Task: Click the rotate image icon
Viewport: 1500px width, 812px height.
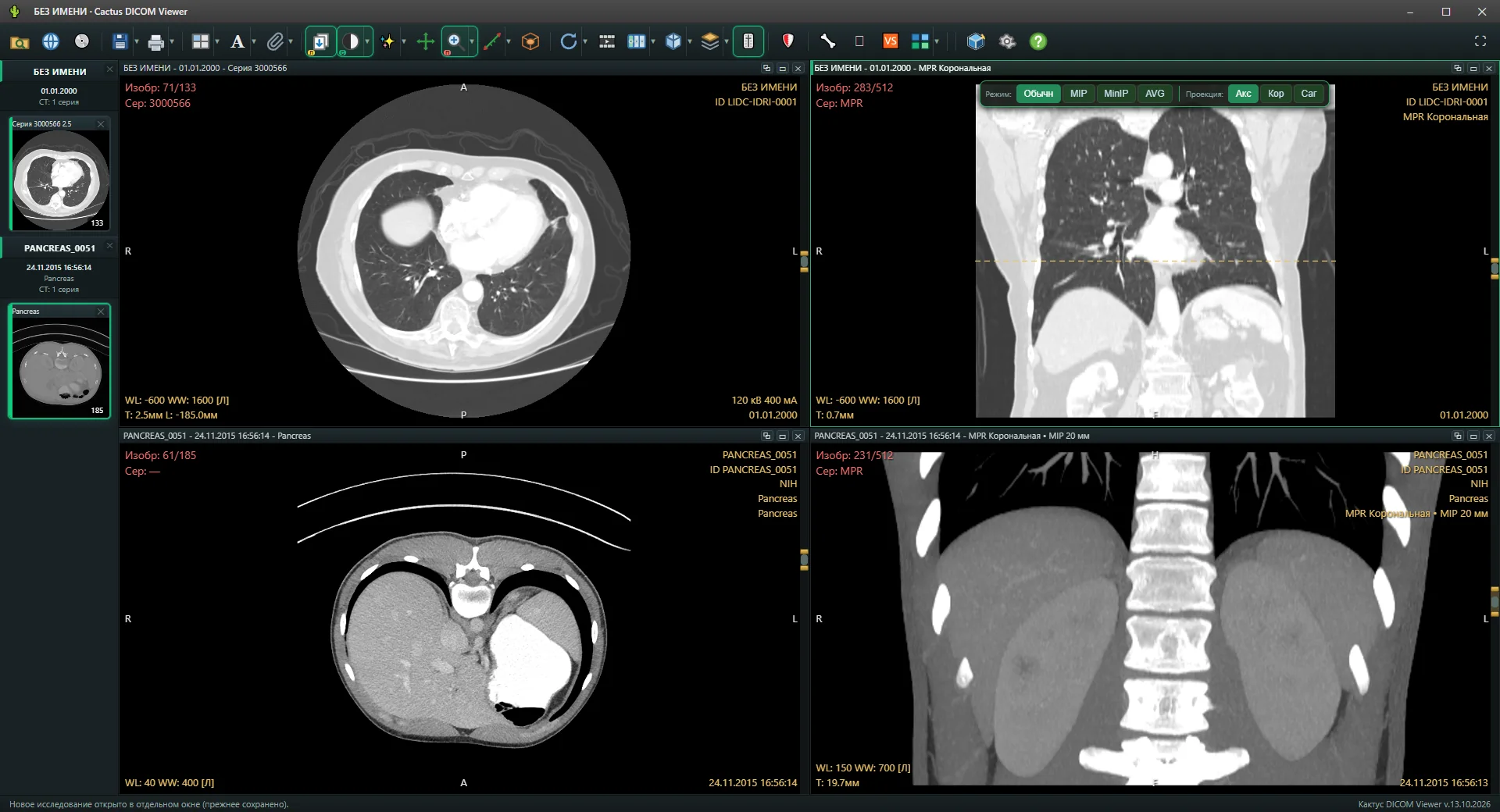Action: [x=568, y=42]
